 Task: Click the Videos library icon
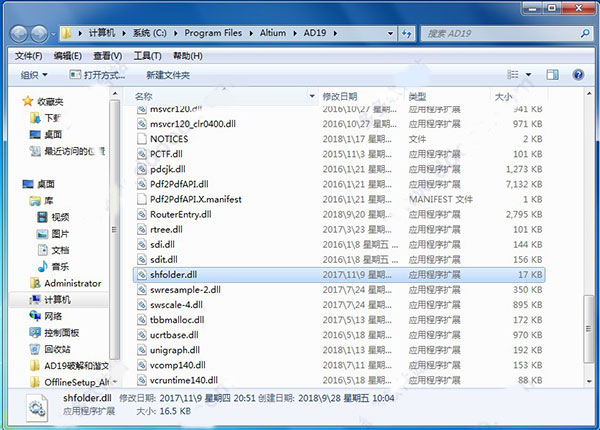click(x=42, y=217)
